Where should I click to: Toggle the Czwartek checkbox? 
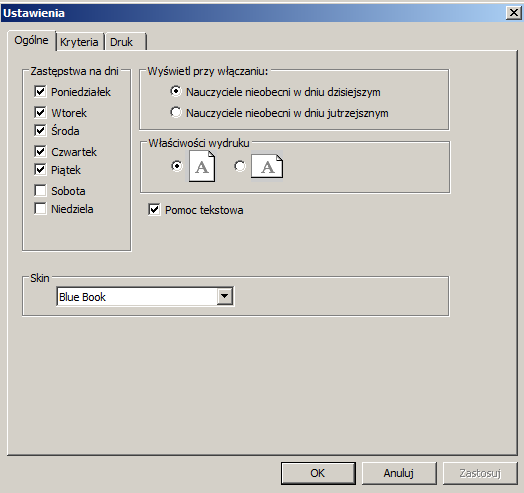pos(40,151)
